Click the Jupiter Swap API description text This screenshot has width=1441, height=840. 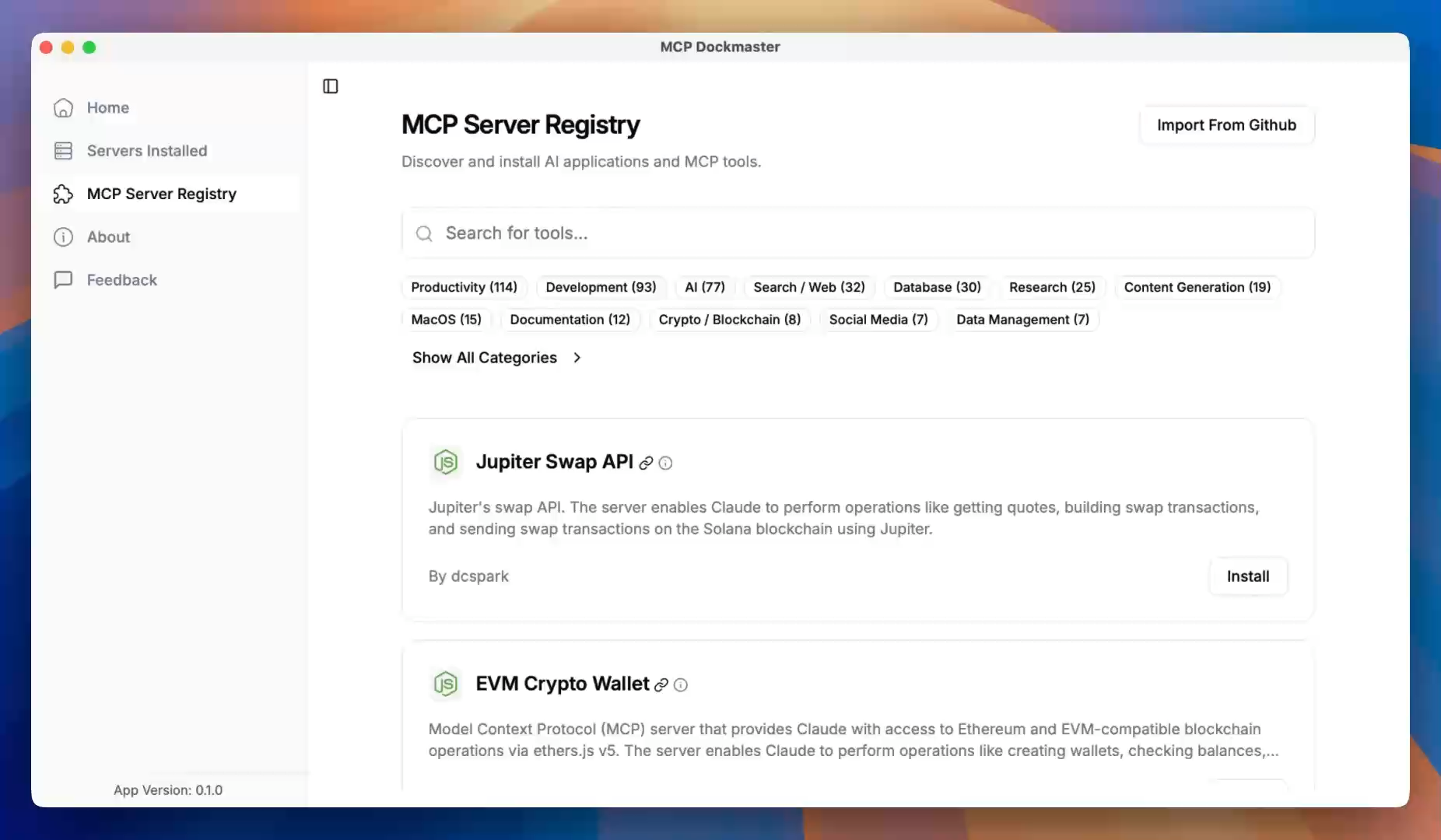[843, 518]
